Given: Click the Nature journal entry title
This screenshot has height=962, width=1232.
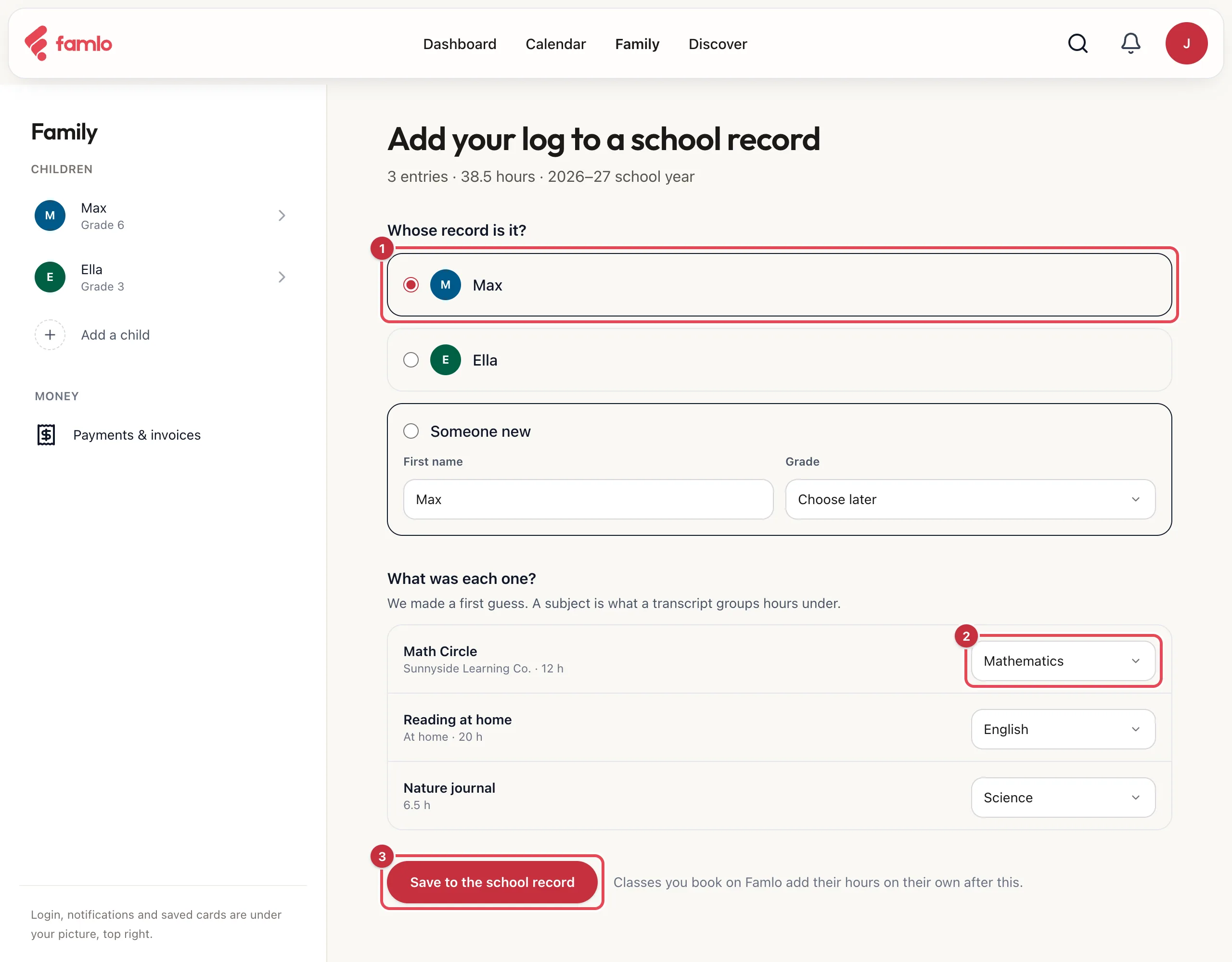Looking at the screenshot, I should [449, 788].
